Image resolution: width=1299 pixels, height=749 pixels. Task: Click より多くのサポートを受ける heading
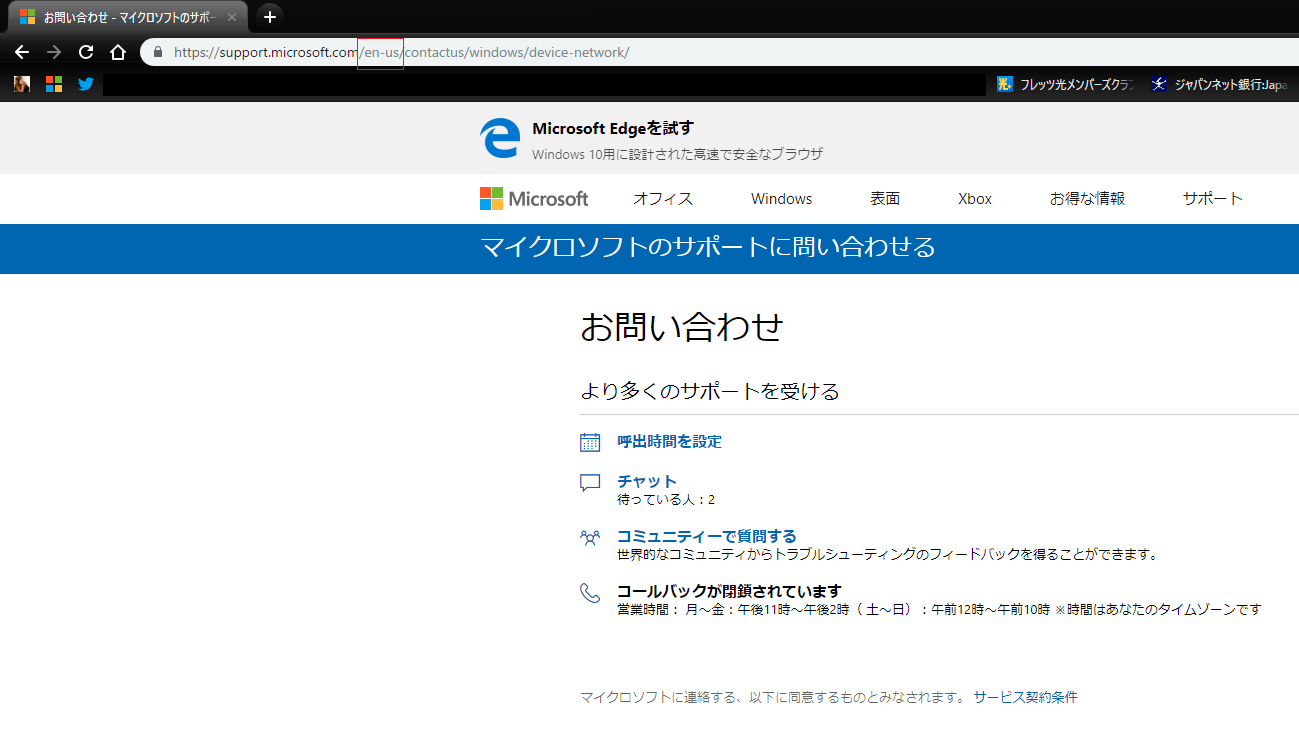click(x=709, y=391)
